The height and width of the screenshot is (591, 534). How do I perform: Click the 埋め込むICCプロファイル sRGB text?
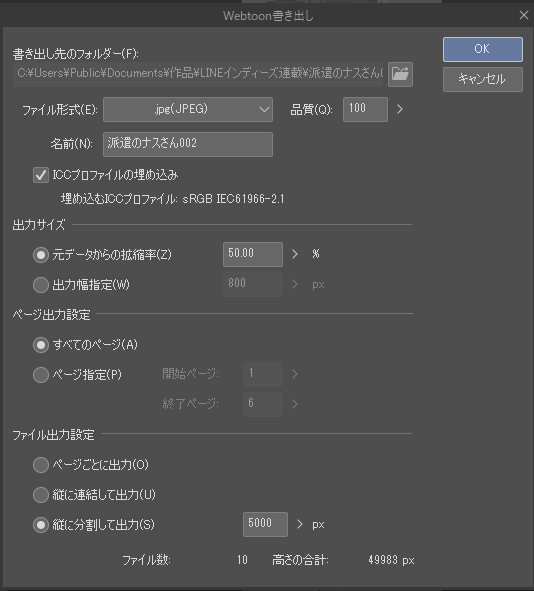[173, 199]
